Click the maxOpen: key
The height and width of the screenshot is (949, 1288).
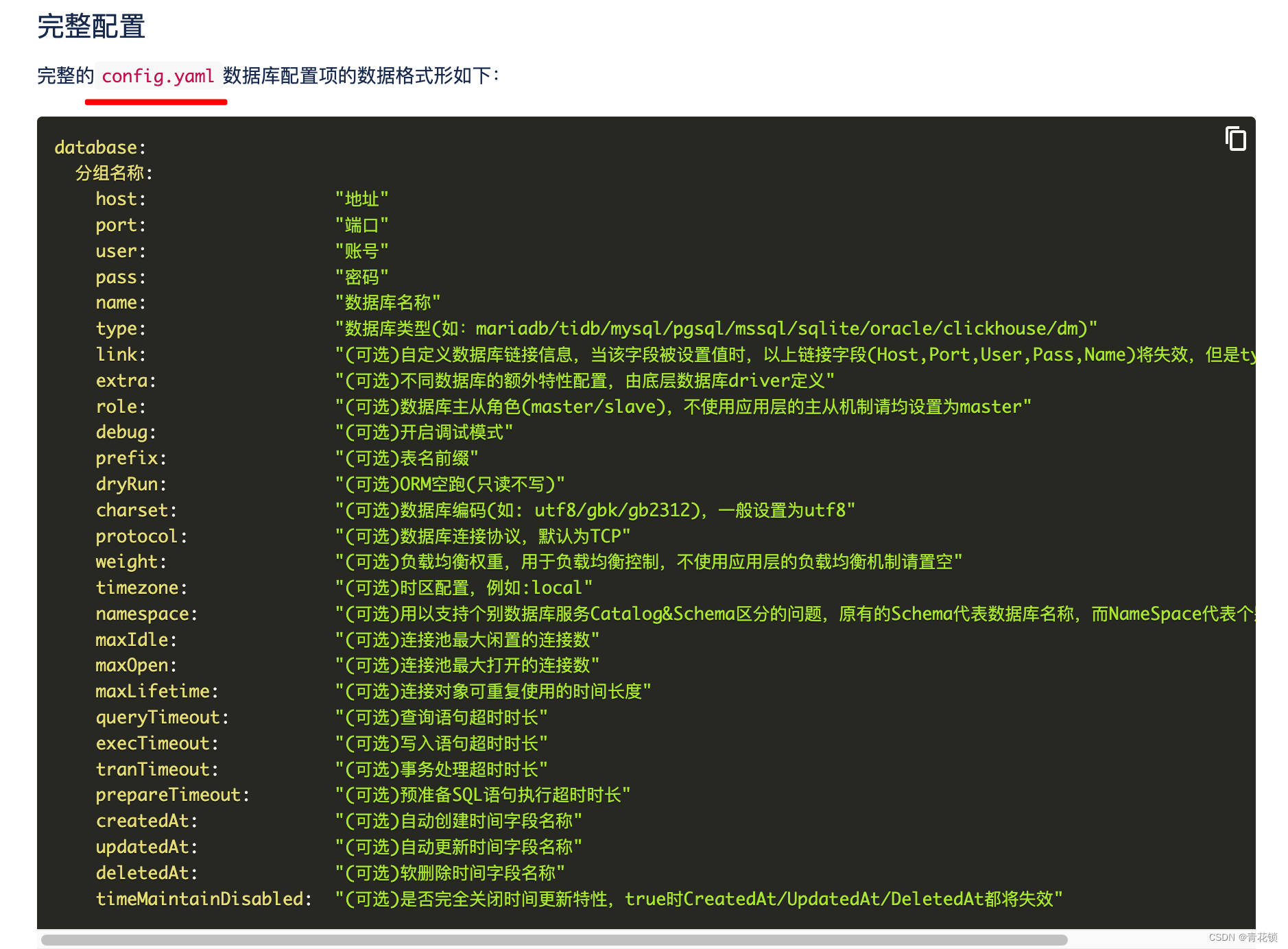click(136, 665)
